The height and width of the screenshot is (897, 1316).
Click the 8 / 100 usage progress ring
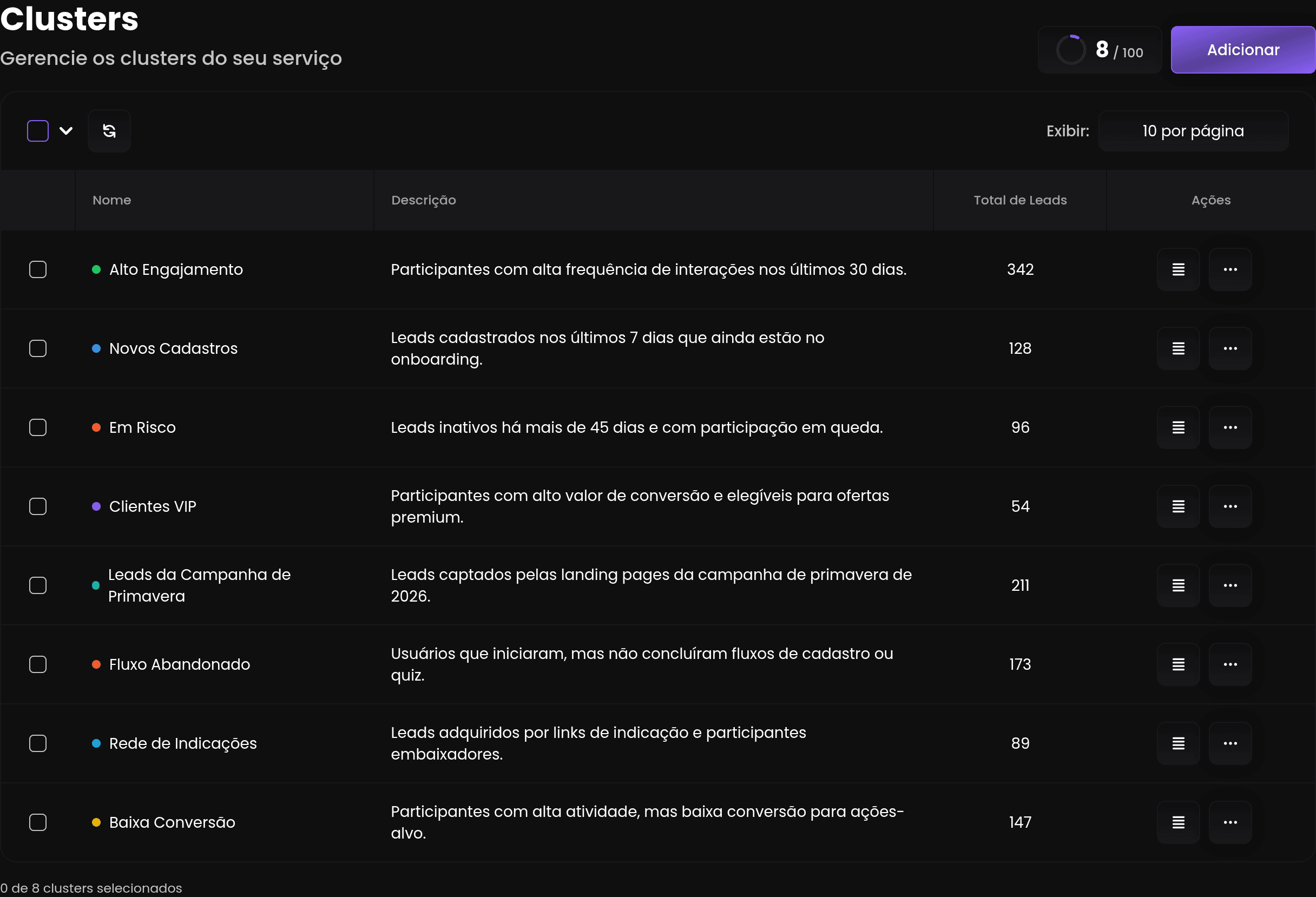1071,50
